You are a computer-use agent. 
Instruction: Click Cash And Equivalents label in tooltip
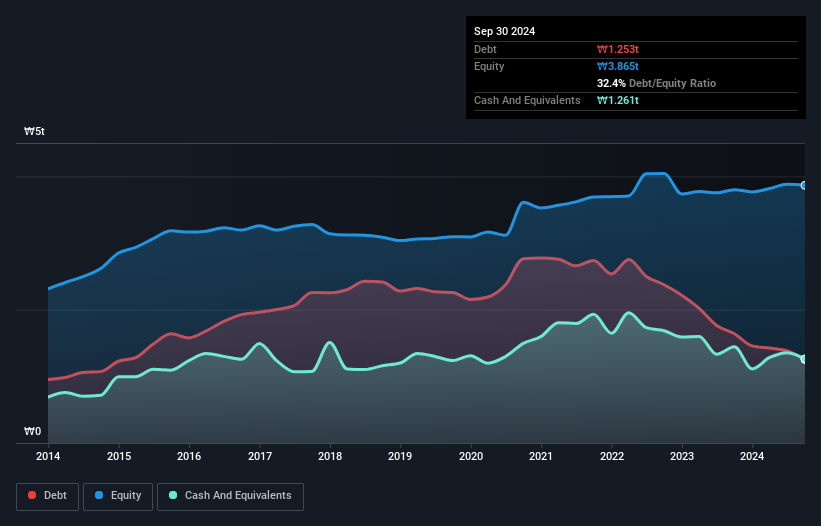(x=527, y=100)
